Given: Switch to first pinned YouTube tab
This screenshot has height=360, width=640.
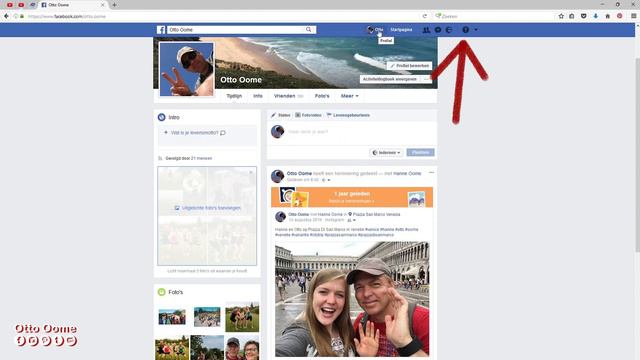Looking at the screenshot, I should point(9,5).
